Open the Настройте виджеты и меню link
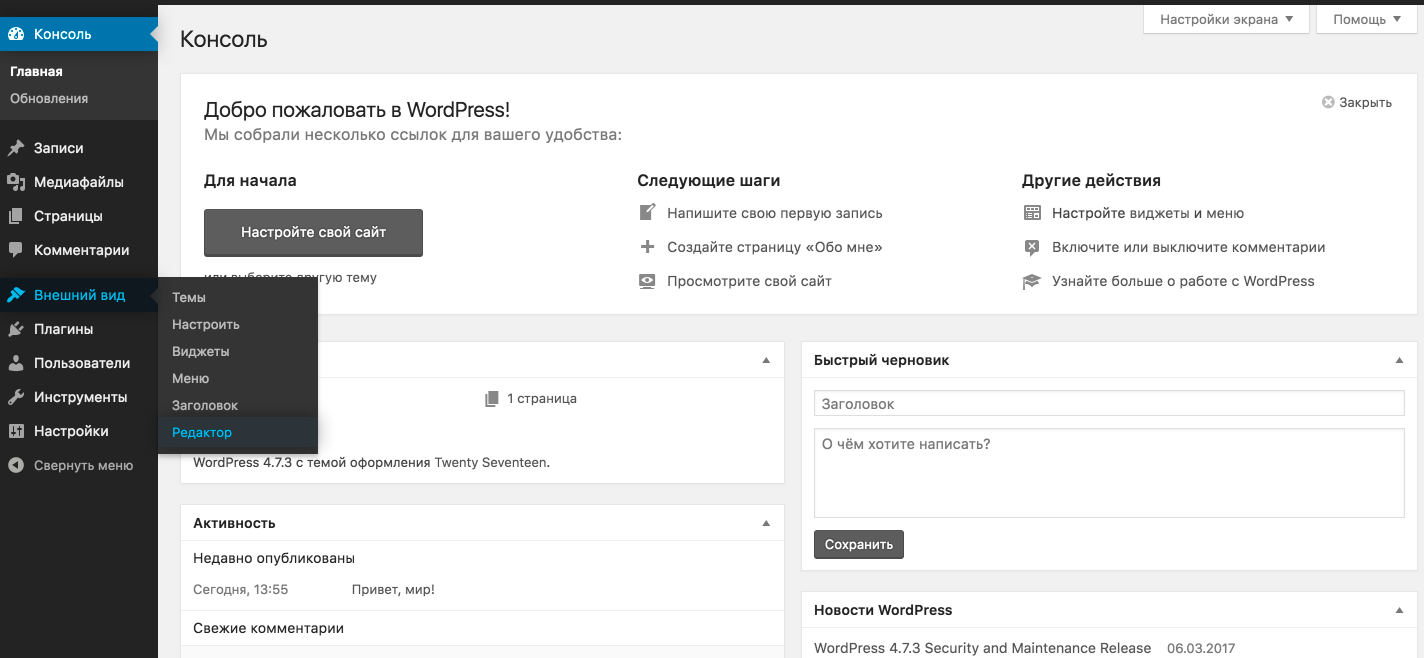The width and height of the screenshot is (1424, 658). 1148,213
